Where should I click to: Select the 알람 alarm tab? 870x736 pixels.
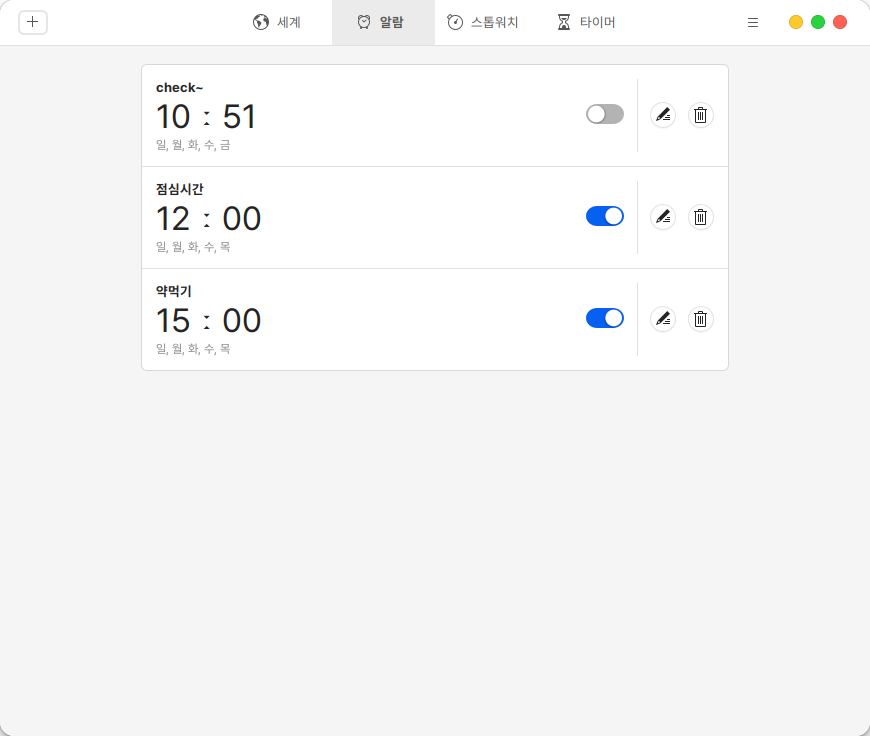click(381, 22)
